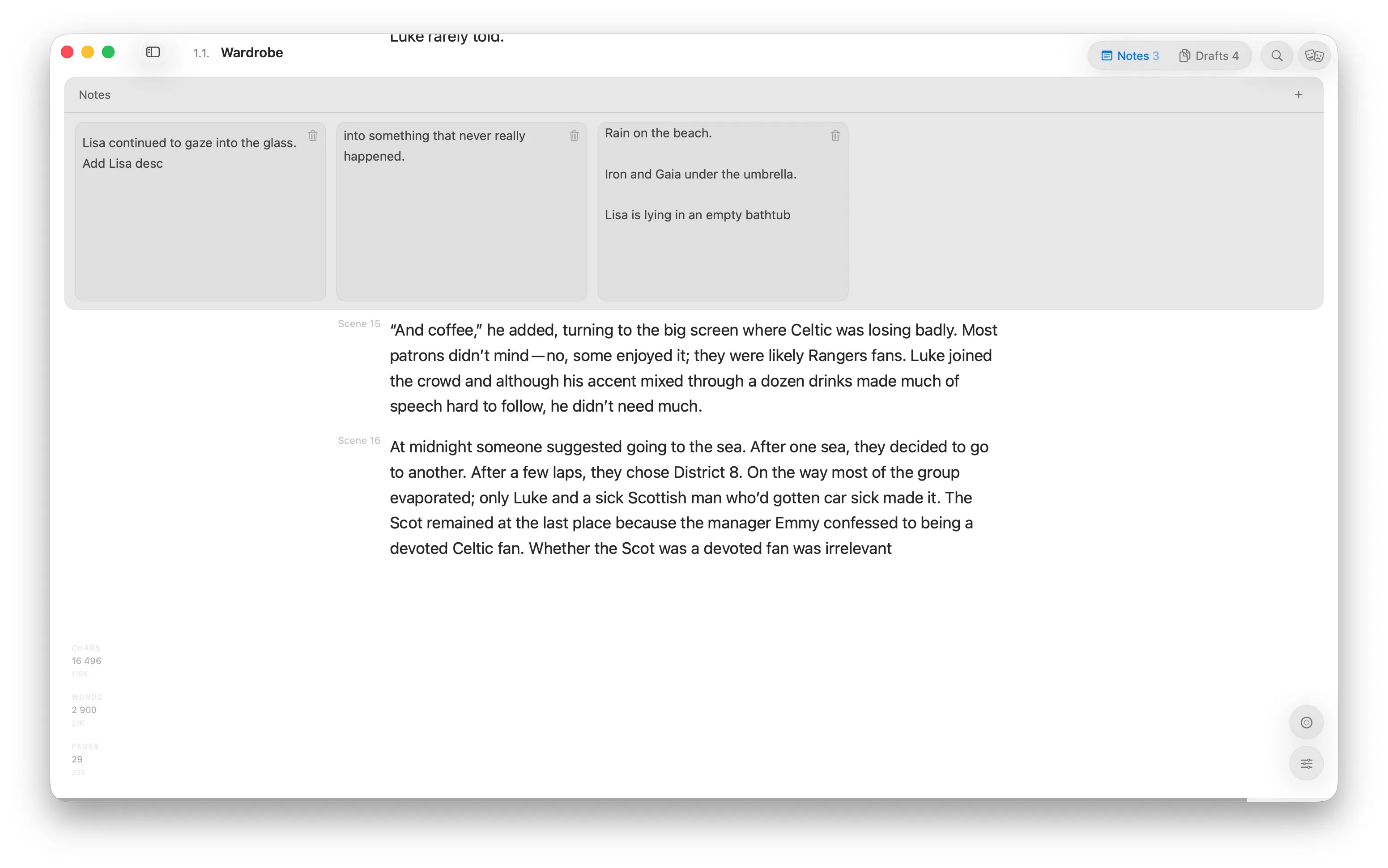Viewport: 1388px width, 868px height.
Task: Delete the "into something that never" note
Action: [x=574, y=136]
